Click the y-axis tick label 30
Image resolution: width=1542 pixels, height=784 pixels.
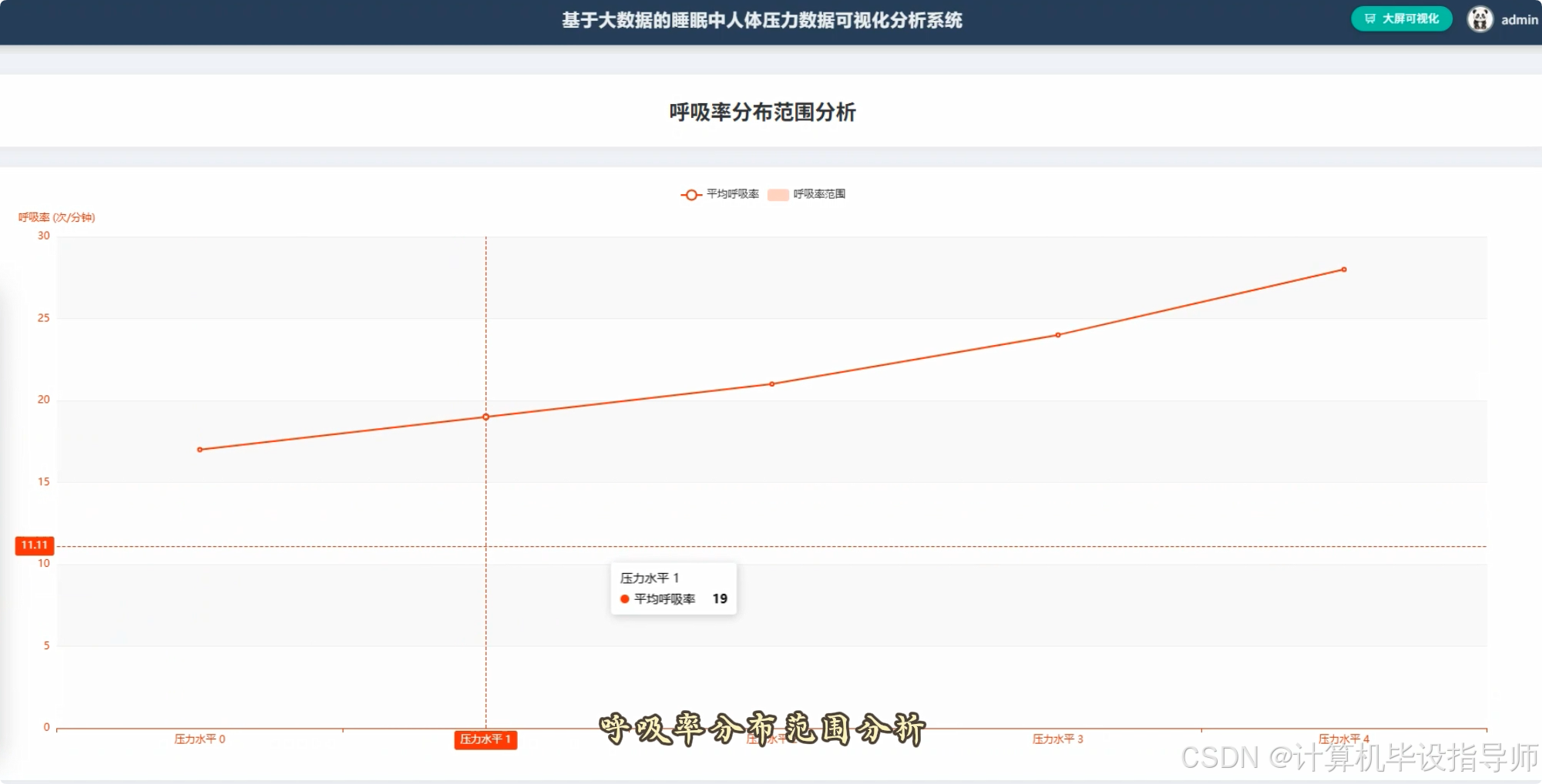[44, 236]
